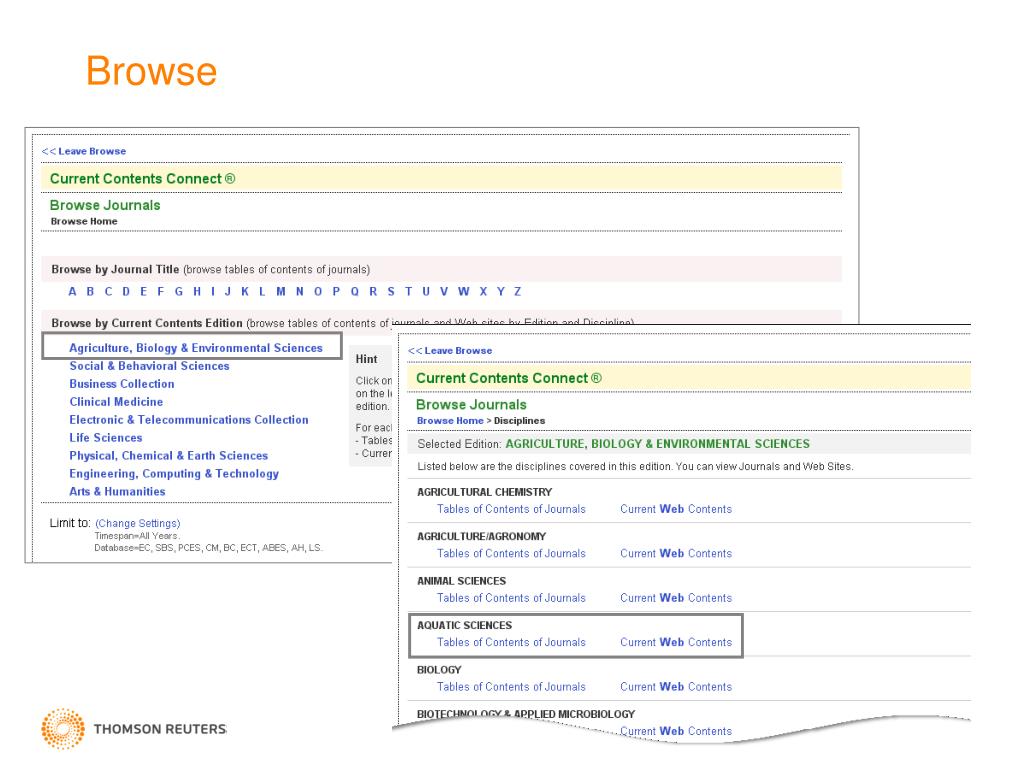Browse journal titles starting with N
Screen dimensions: 1024x768
click(x=300, y=291)
